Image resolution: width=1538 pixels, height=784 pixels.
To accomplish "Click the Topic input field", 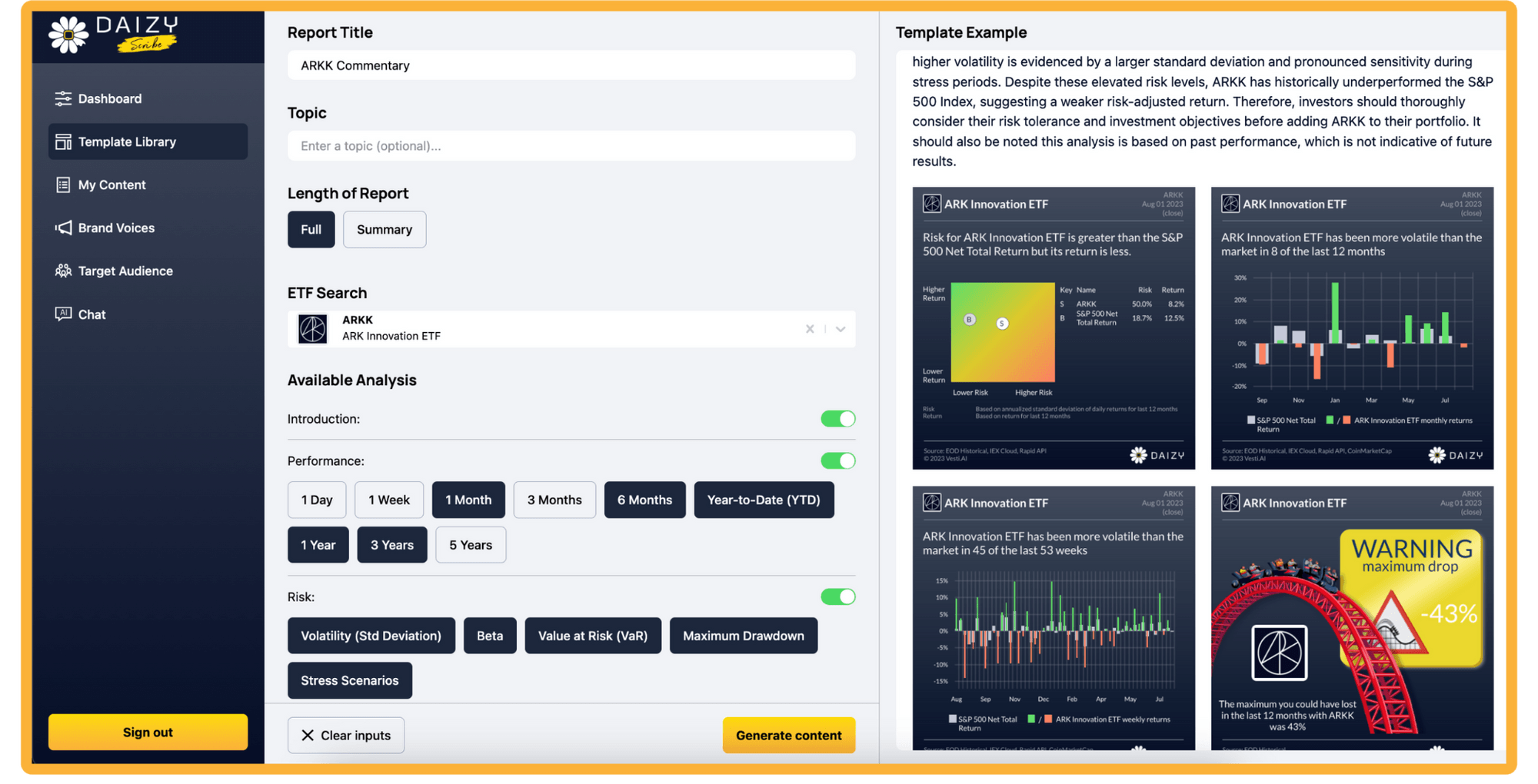I will click(571, 146).
